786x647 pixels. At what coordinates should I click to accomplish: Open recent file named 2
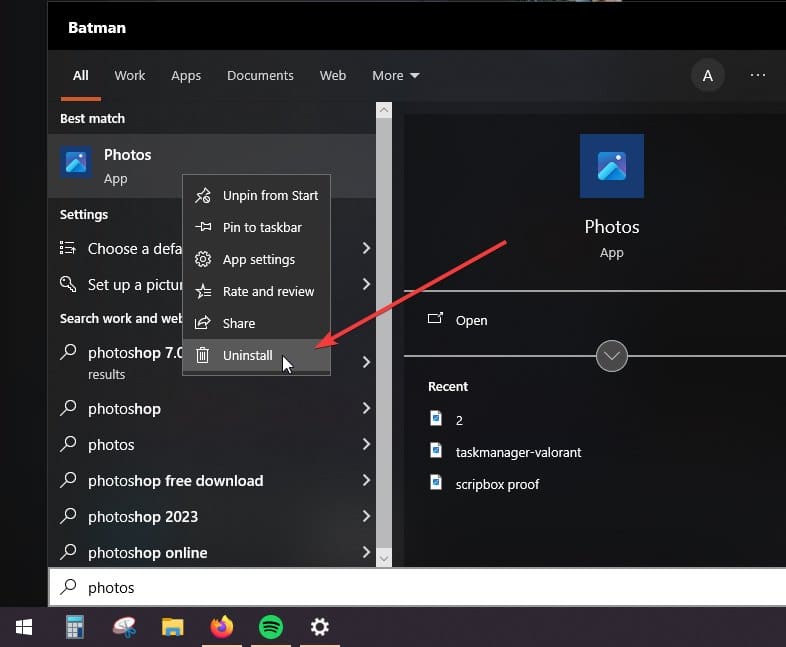click(459, 420)
